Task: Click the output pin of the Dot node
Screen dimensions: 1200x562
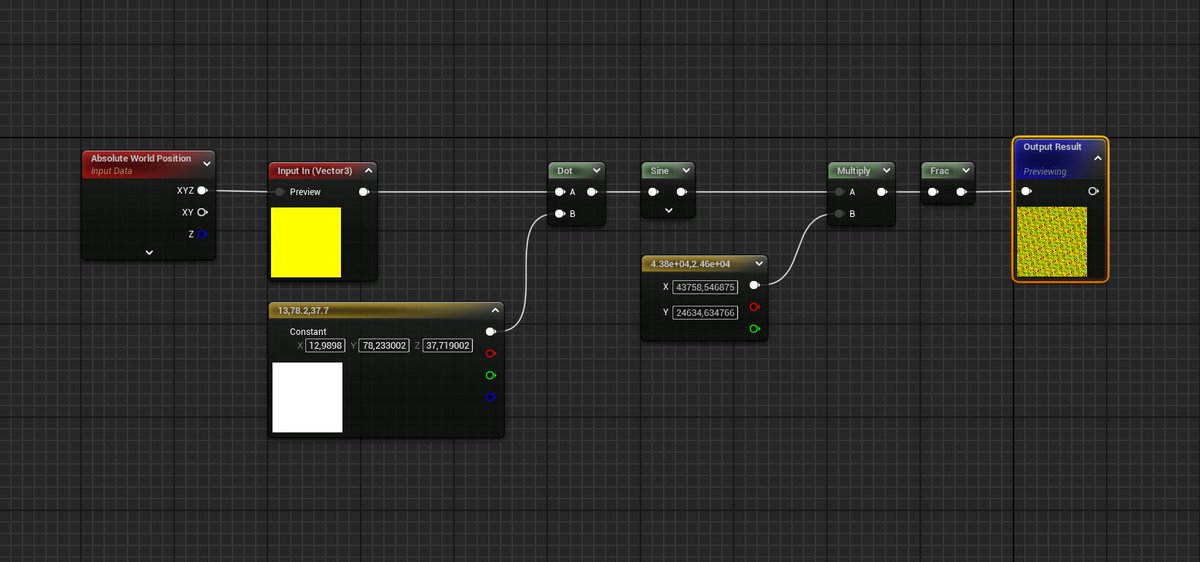Action: click(x=592, y=192)
